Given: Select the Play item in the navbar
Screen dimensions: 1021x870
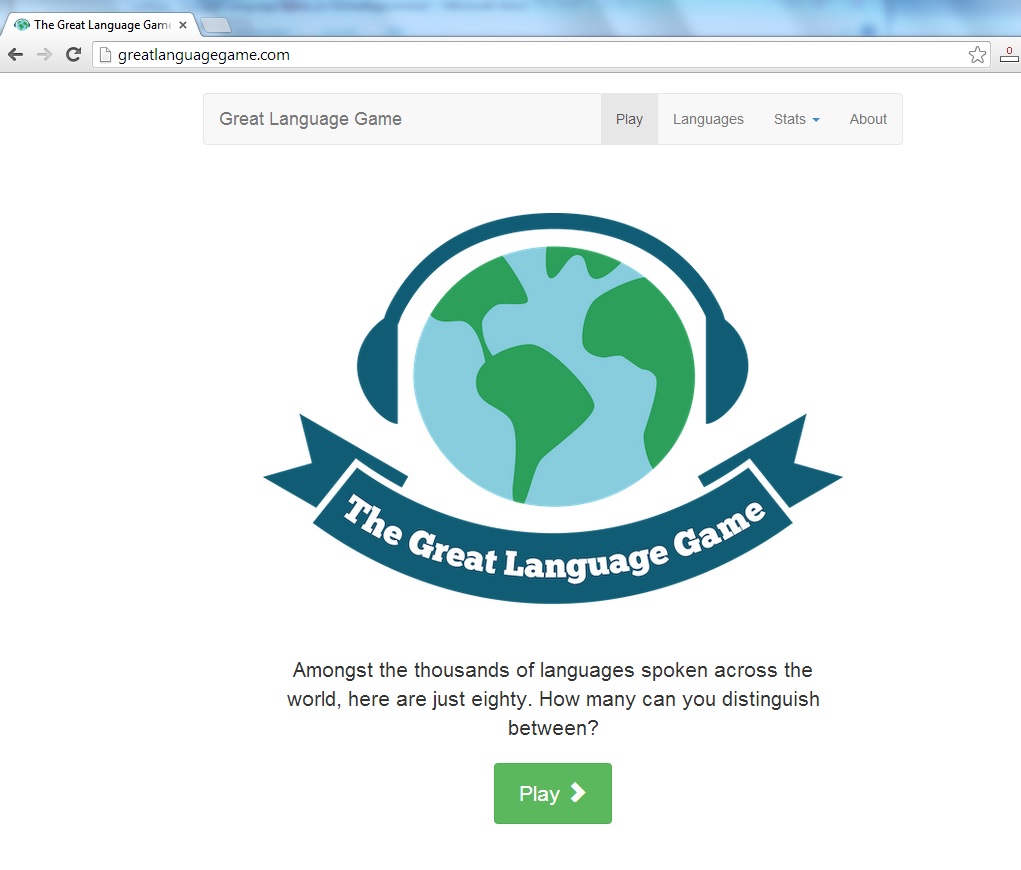Looking at the screenshot, I should [x=629, y=119].
